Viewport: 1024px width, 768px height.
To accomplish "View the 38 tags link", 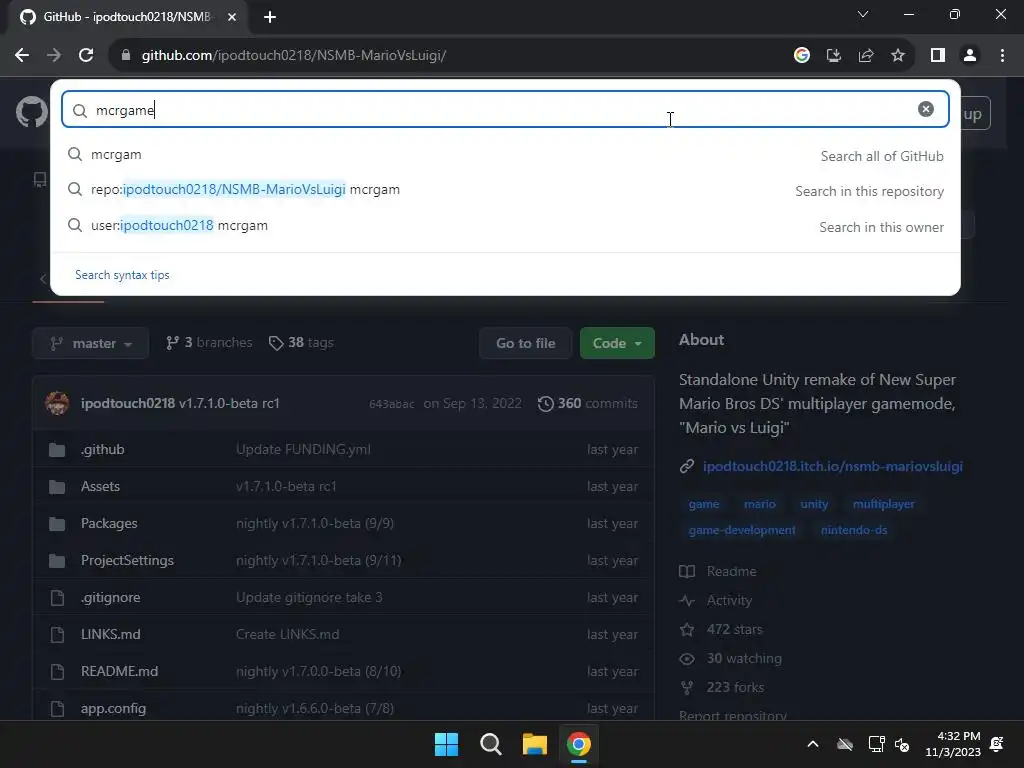I will point(301,343).
